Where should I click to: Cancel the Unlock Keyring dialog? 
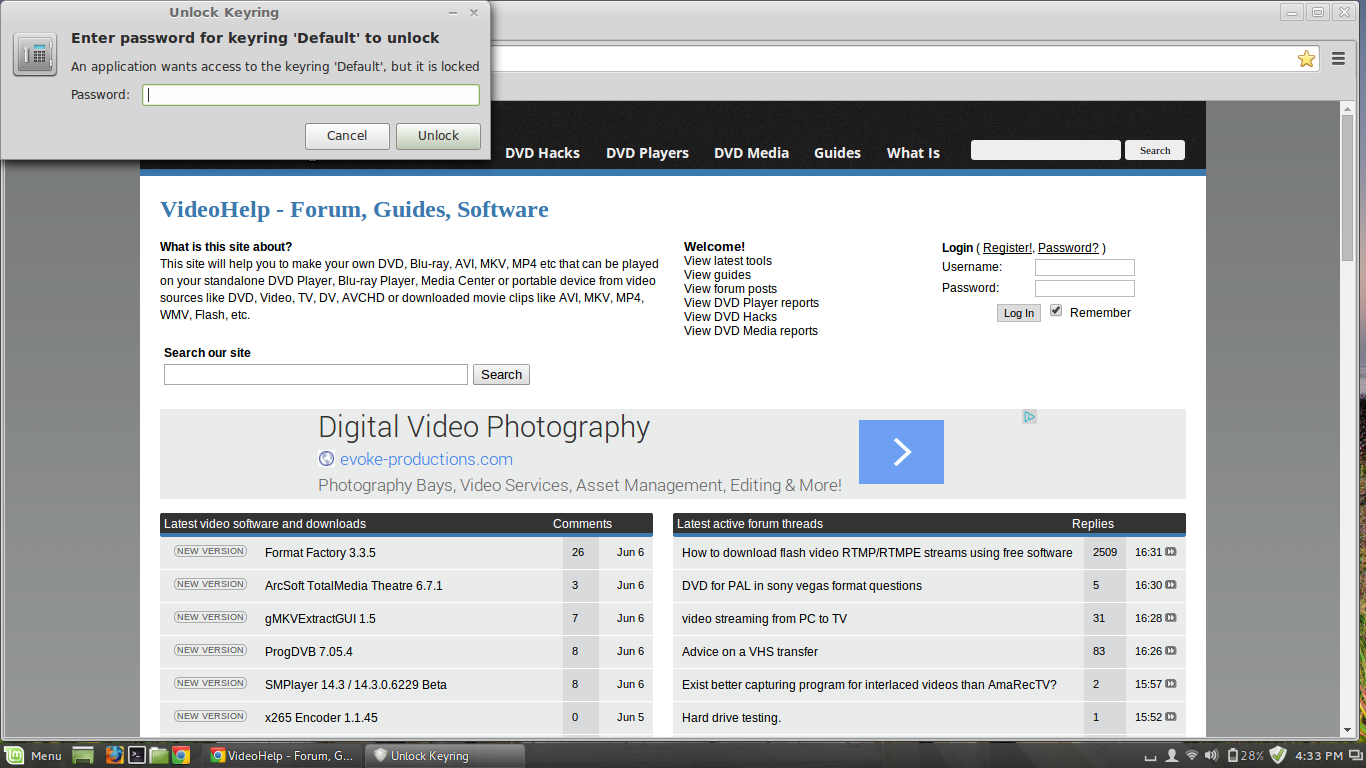[347, 136]
